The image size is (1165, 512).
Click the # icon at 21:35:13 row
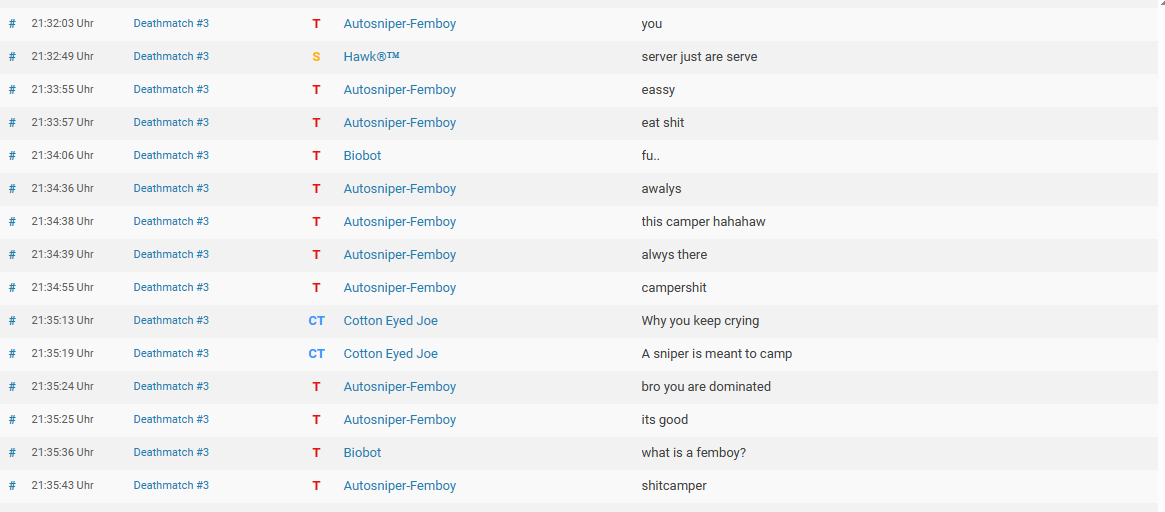12,320
